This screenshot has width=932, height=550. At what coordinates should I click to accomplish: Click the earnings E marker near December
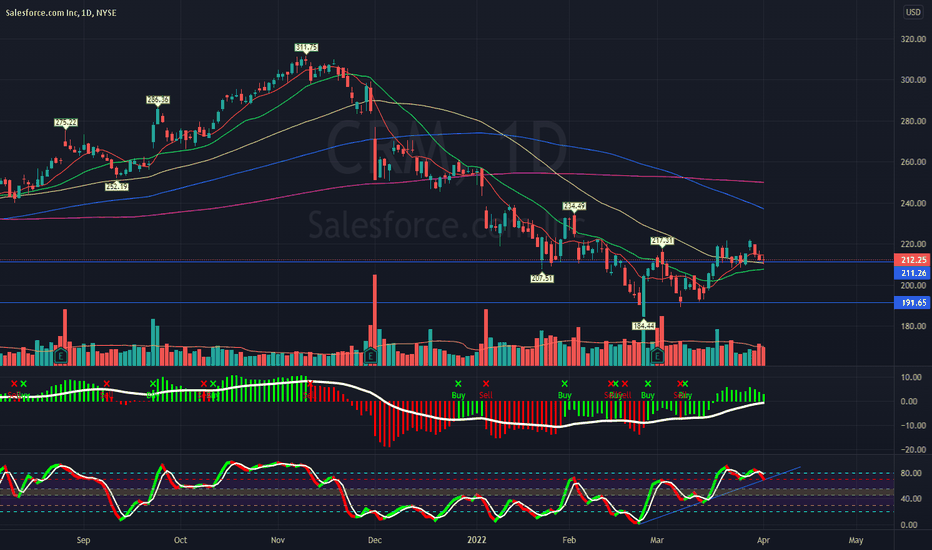370,356
